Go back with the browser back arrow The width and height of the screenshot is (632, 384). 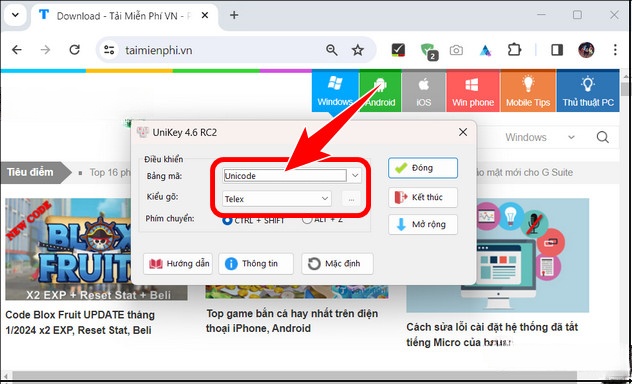[x=17, y=50]
